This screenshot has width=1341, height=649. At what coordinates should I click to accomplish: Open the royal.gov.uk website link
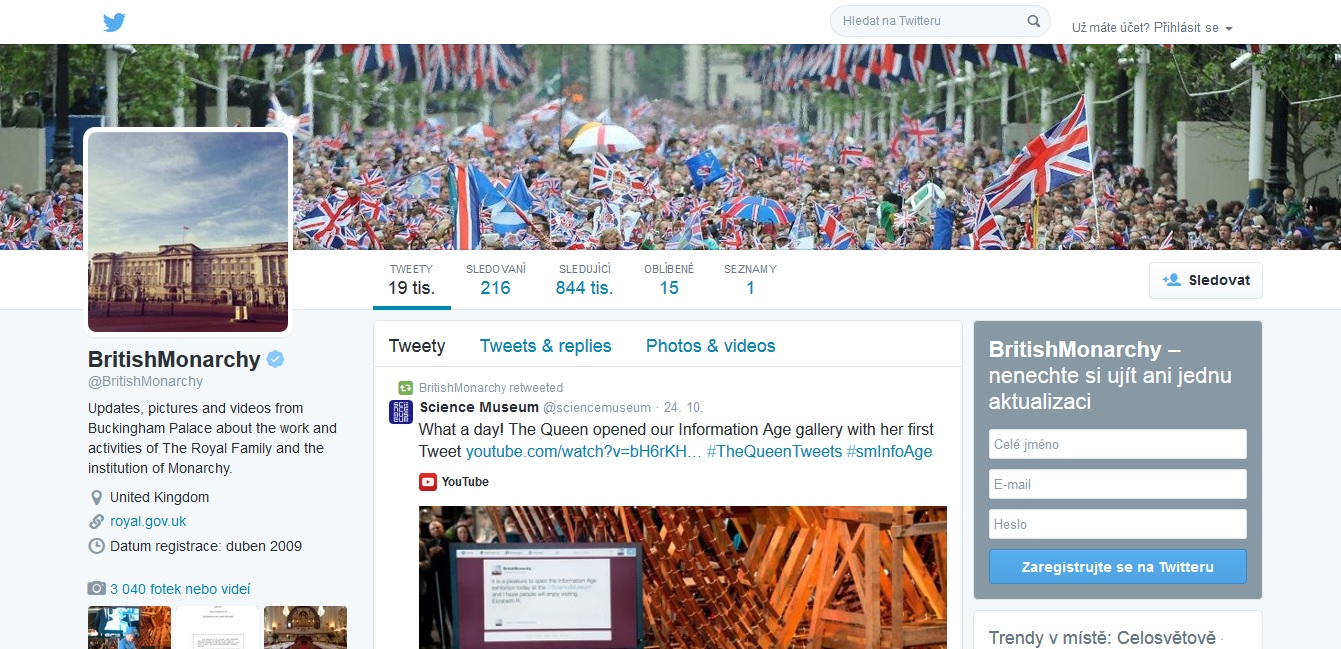[148, 521]
